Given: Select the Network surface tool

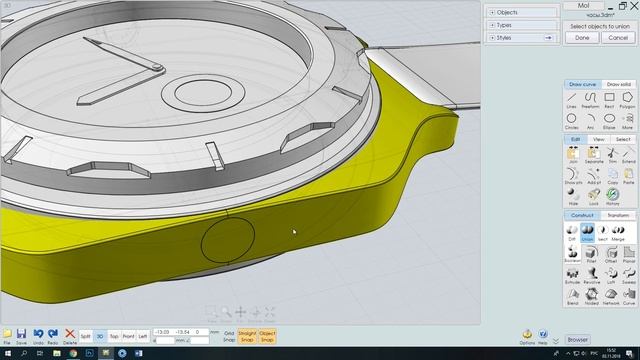Looking at the screenshot, I should tap(611, 297).
